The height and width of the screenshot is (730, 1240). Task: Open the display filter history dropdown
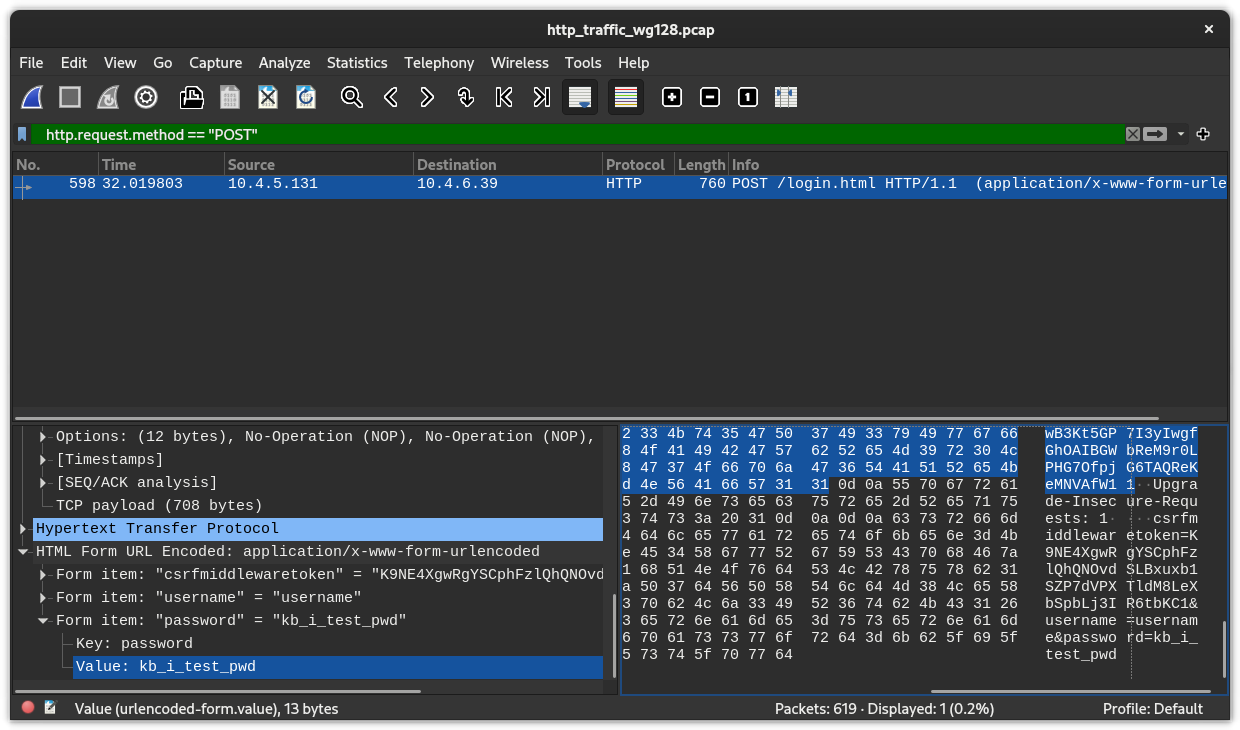(1181, 134)
